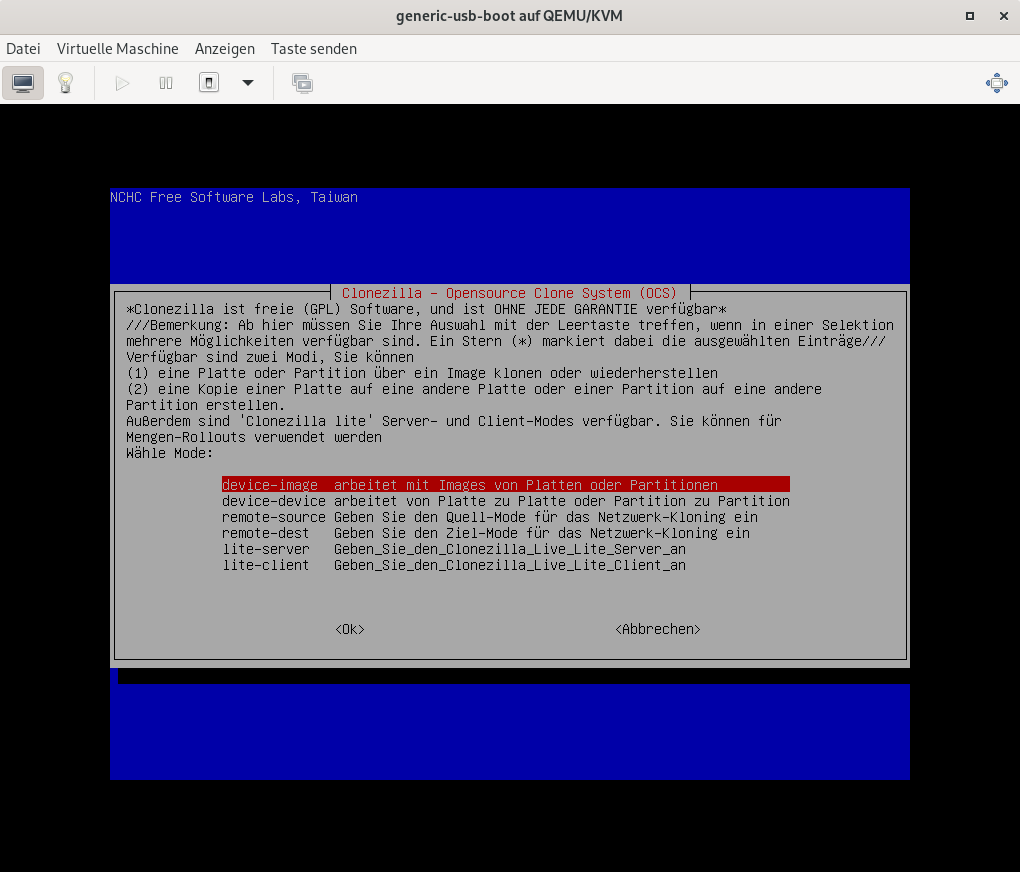This screenshot has width=1020, height=872.
Task: Select the remote-source mode entry
Action: (x=490, y=517)
